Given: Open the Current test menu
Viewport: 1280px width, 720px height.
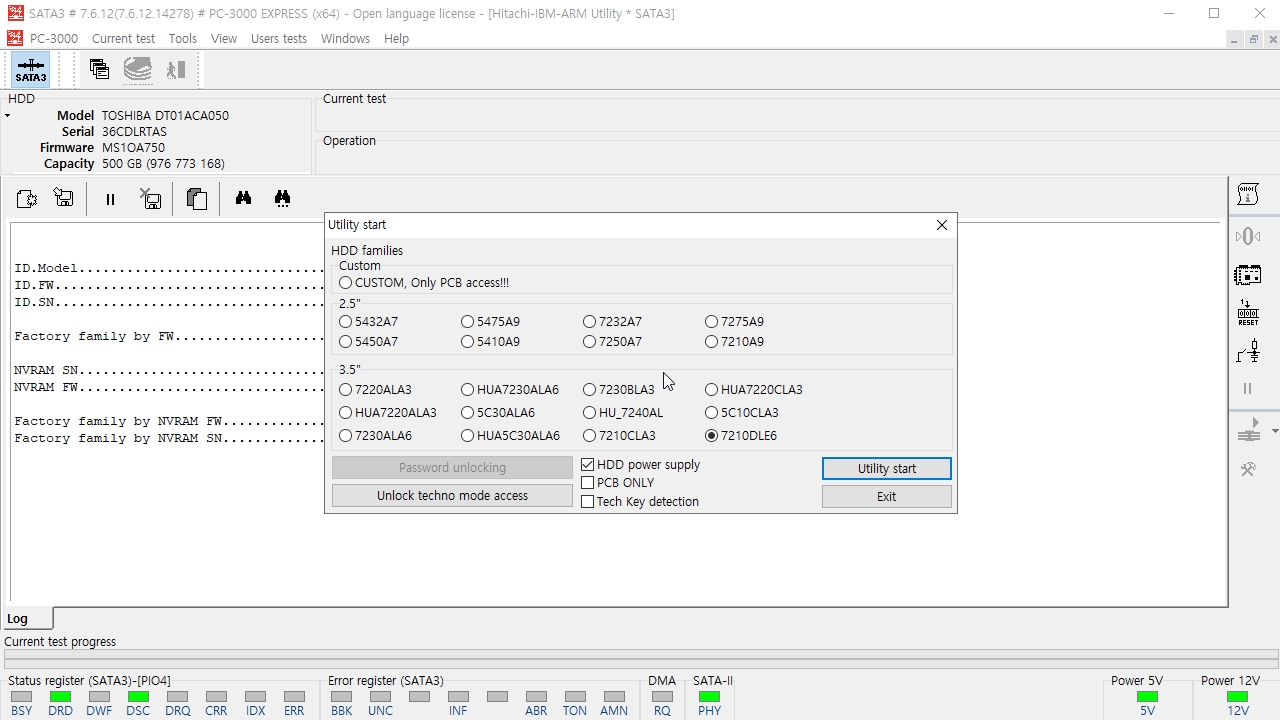Looking at the screenshot, I should (124, 38).
